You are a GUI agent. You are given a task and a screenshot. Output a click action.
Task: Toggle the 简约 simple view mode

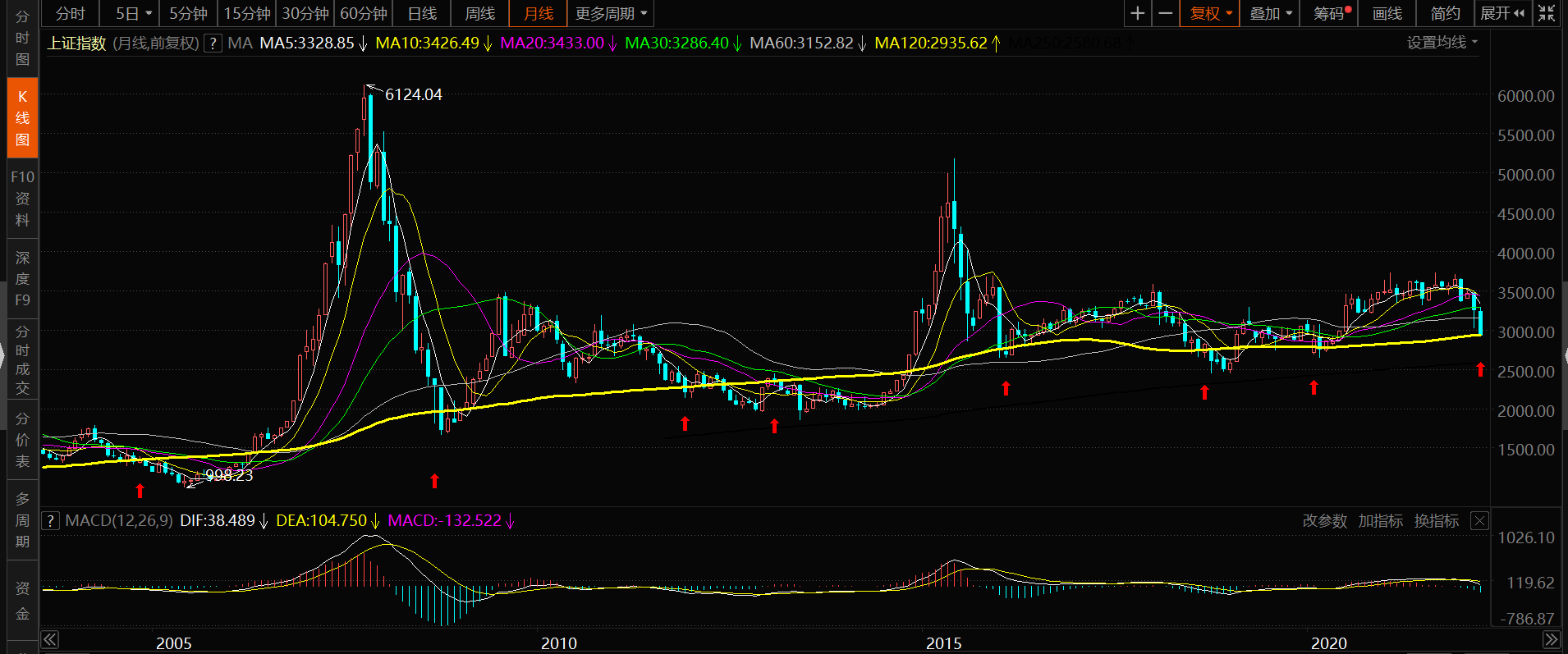pos(1445,13)
